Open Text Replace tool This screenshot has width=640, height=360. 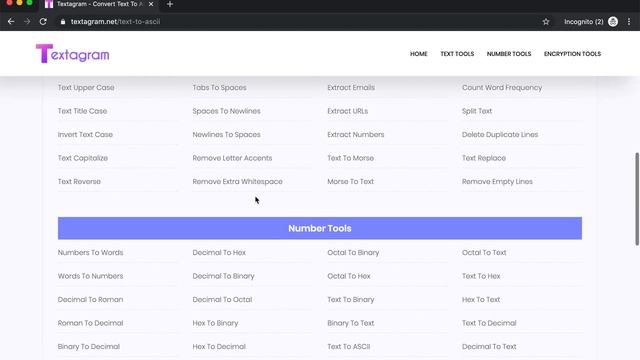[x=484, y=158]
